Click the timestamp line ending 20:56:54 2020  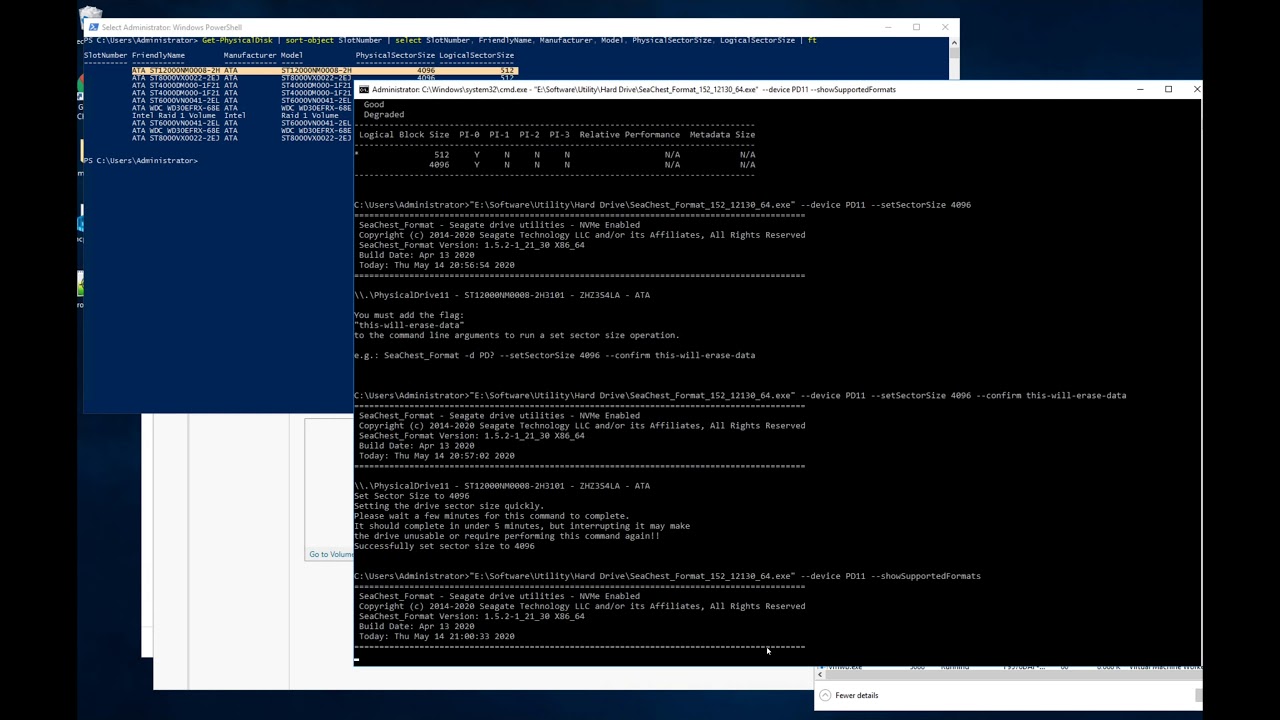(437, 265)
